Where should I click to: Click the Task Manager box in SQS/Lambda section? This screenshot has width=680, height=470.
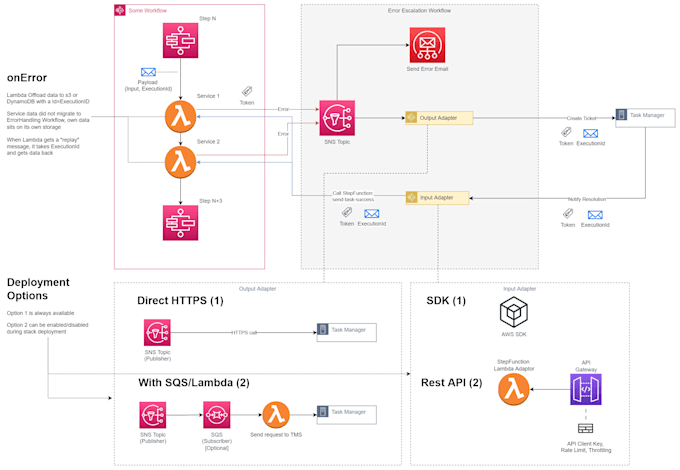(347, 415)
